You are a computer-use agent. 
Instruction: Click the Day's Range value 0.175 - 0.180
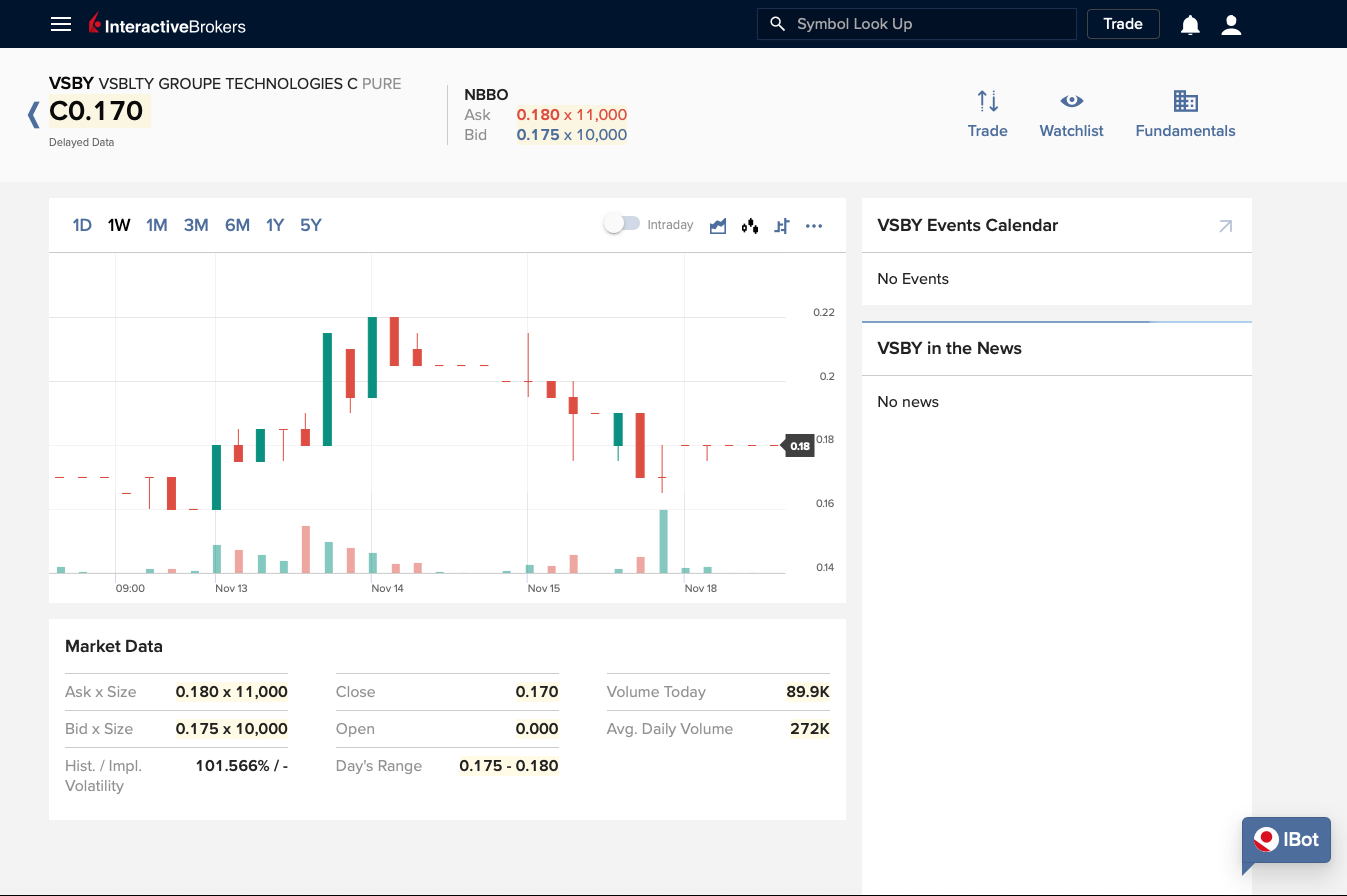click(x=509, y=766)
